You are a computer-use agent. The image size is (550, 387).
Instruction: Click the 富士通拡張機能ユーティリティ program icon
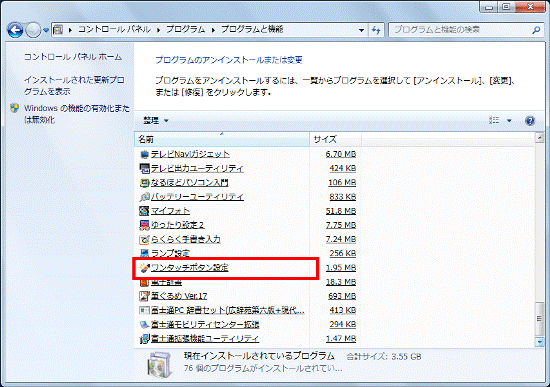point(144,339)
